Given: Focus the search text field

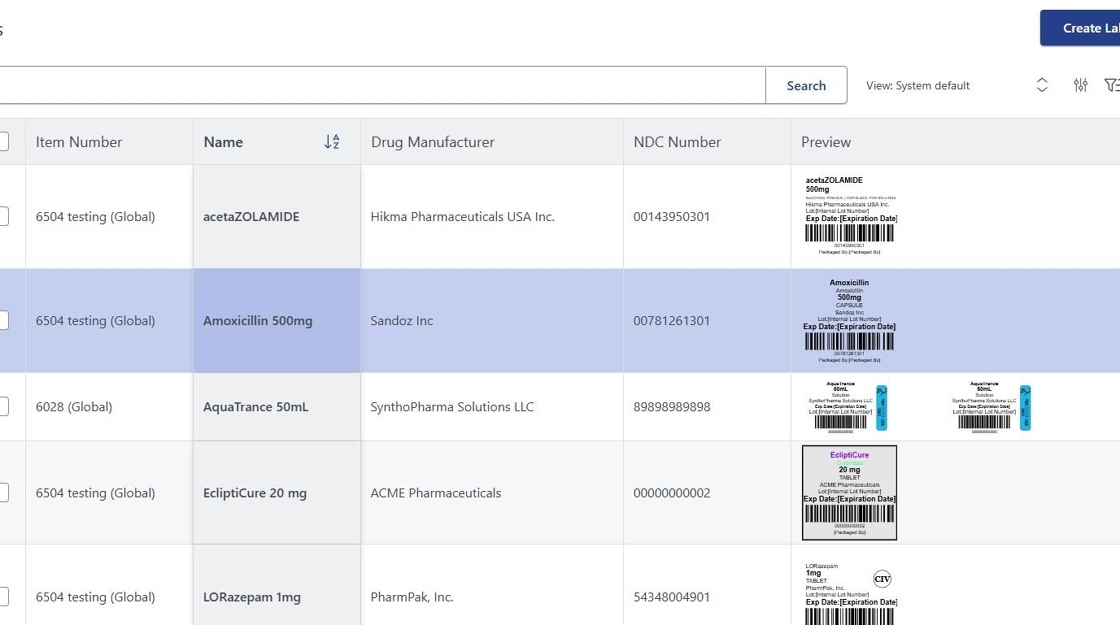Looking at the screenshot, I should pos(380,85).
